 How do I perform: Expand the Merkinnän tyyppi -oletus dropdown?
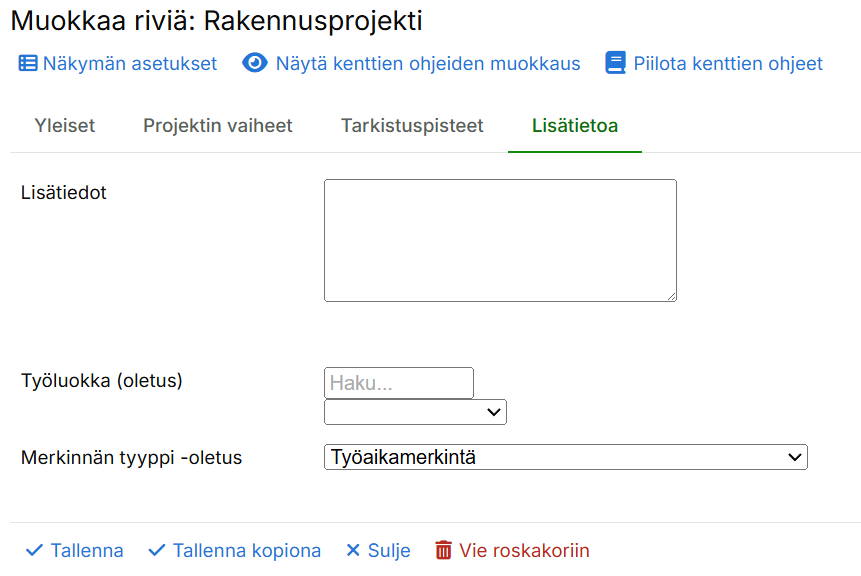click(565, 457)
